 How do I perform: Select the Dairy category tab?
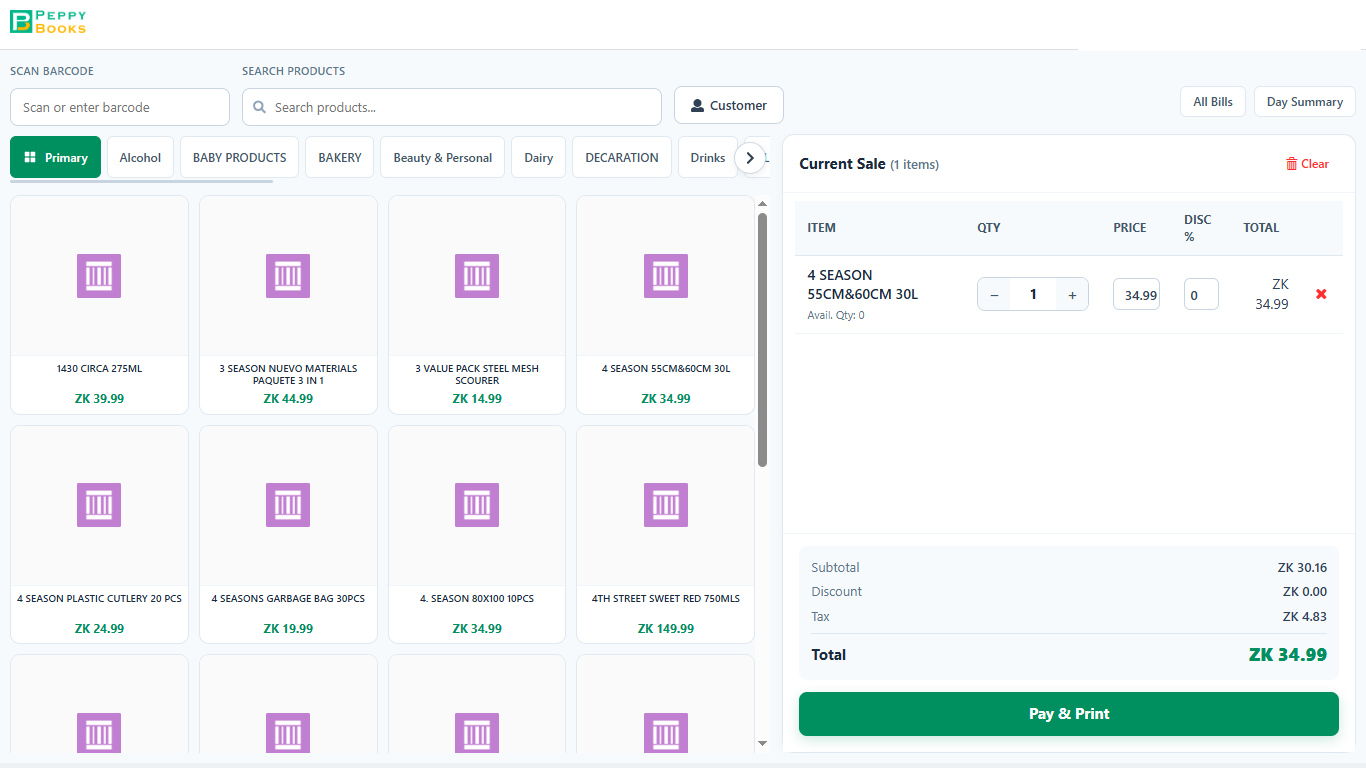[x=539, y=157]
